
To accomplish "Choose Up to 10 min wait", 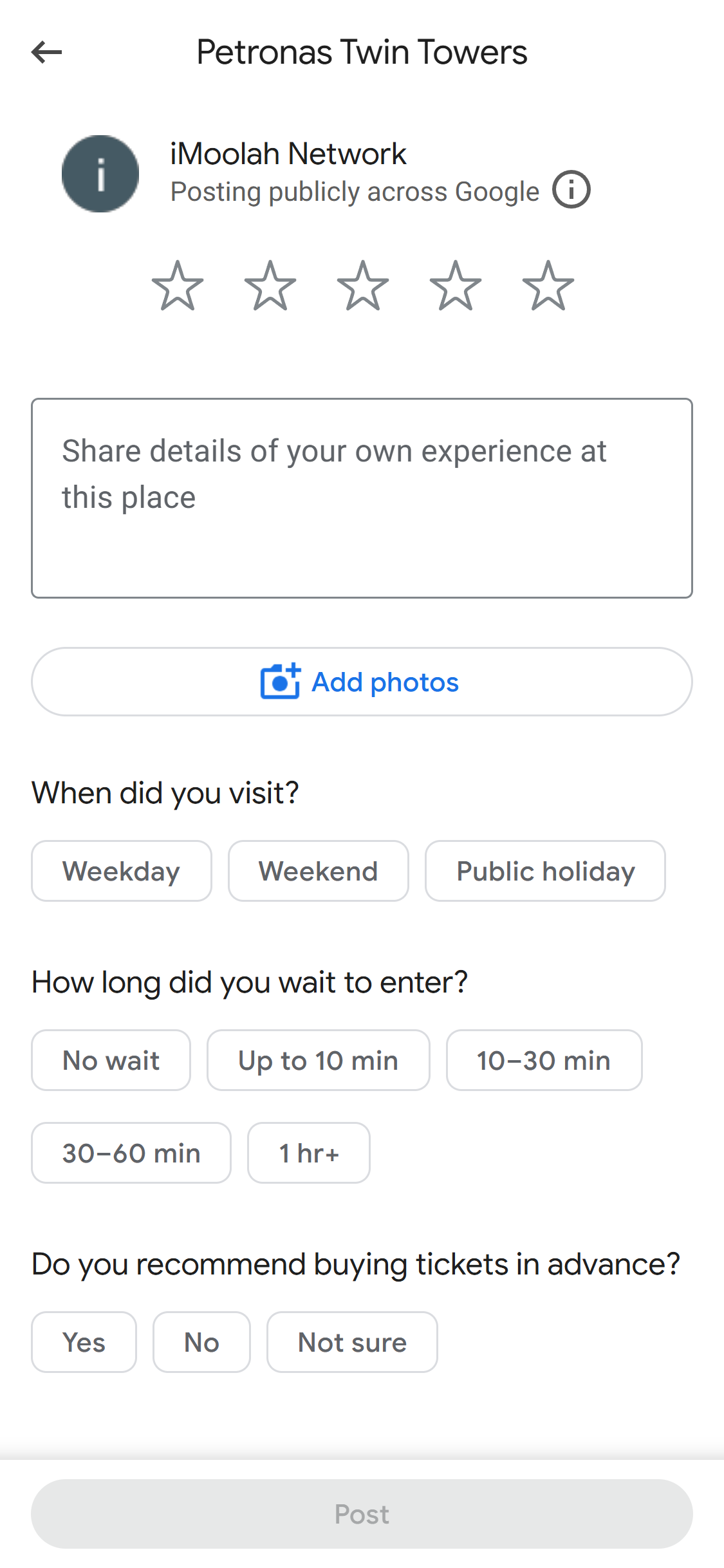I will (319, 1060).
